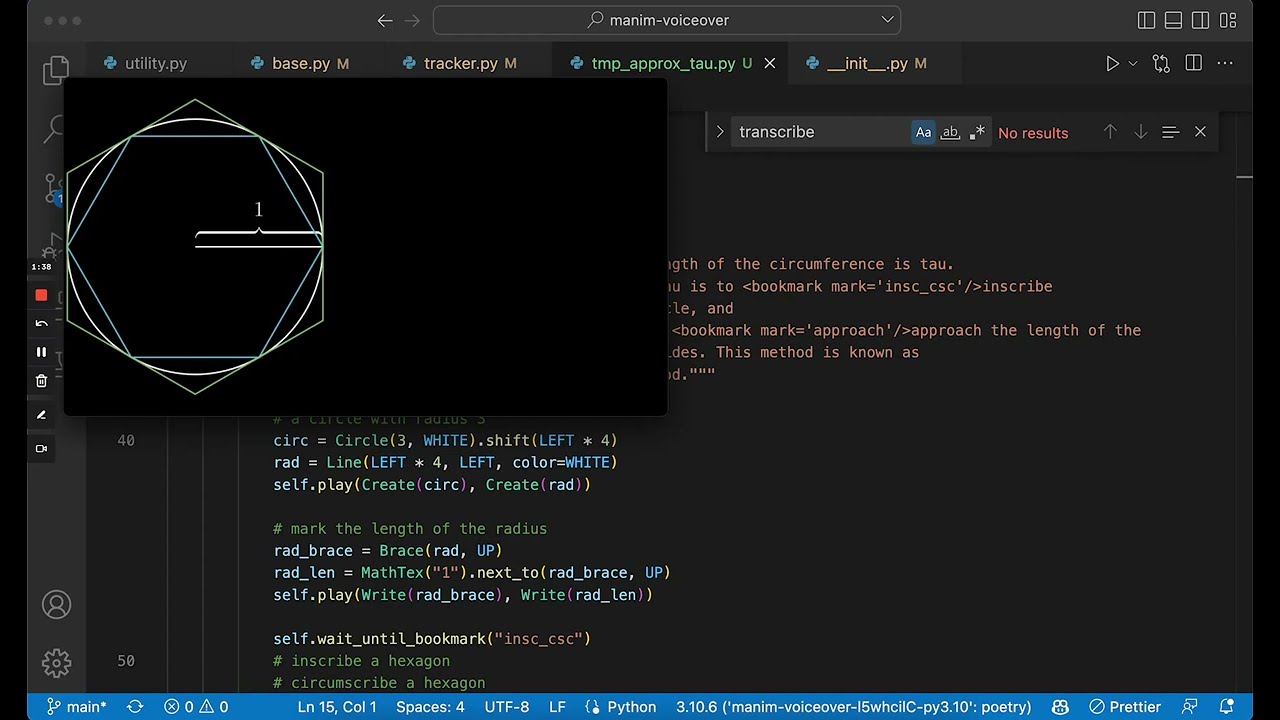The height and width of the screenshot is (720, 1280).
Task: Toggle Match Whole Word in find widget
Action: 950,132
